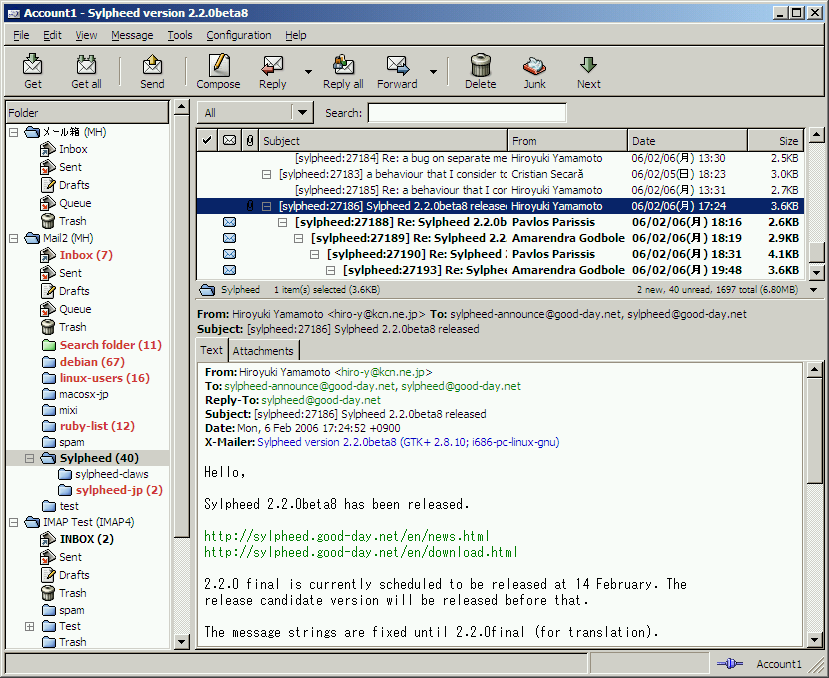
Task: Click the Reply toolbar icon
Action: pyautogui.click(x=272, y=65)
